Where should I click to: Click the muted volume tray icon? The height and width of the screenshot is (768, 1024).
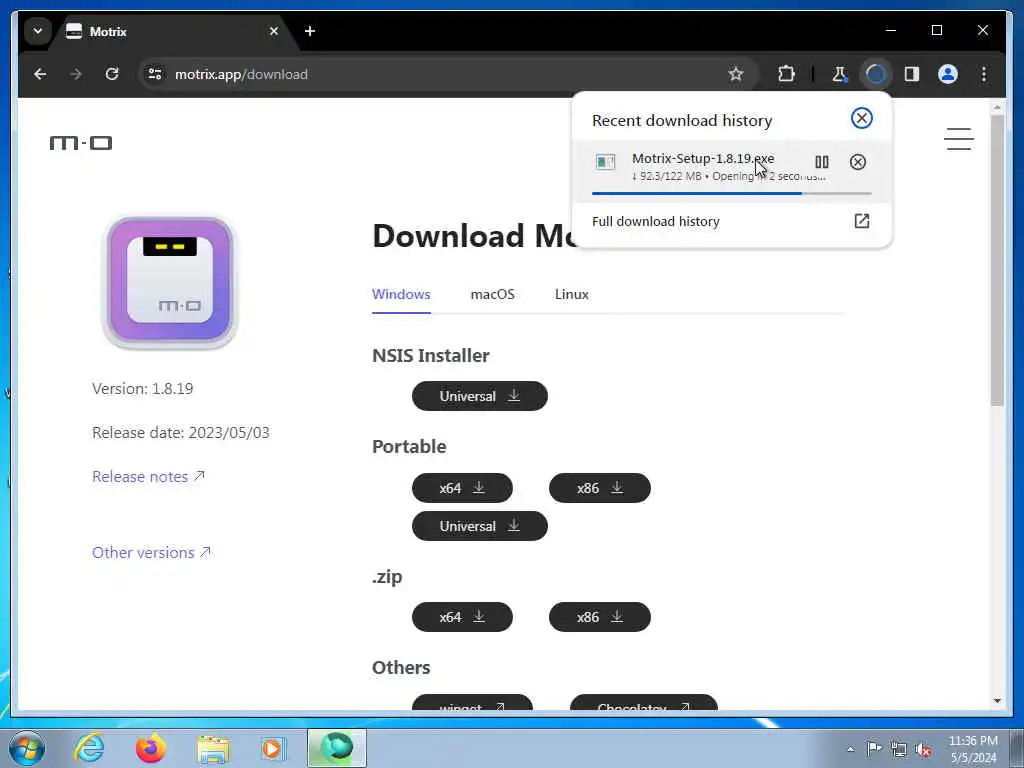[923, 749]
